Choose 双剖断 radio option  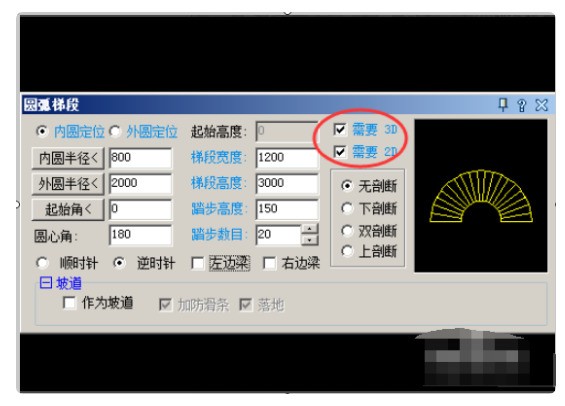[x=347, y=230]
